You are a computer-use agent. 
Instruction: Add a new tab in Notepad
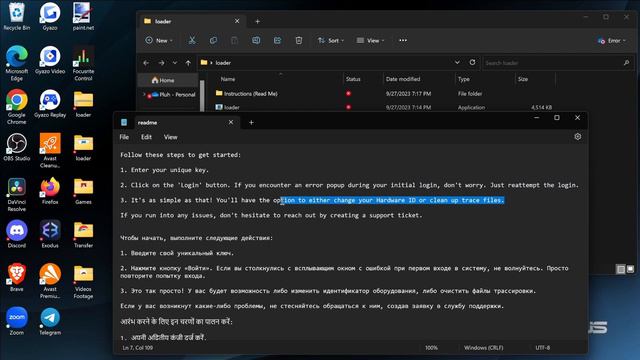coord(251,122)
